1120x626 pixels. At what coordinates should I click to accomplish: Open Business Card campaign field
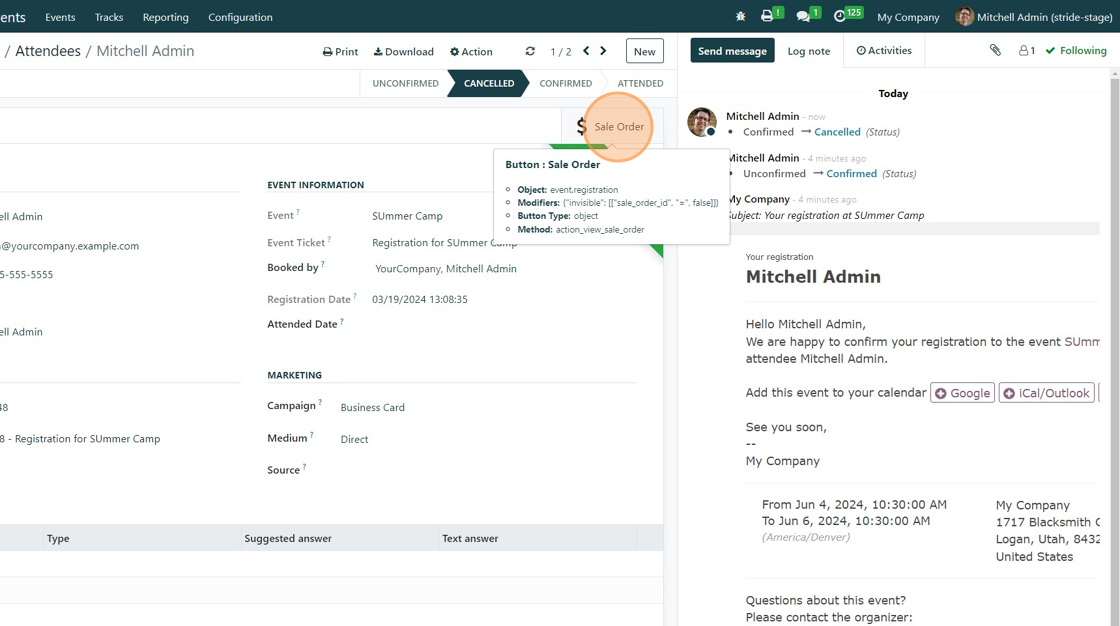(x=372, y=407)
